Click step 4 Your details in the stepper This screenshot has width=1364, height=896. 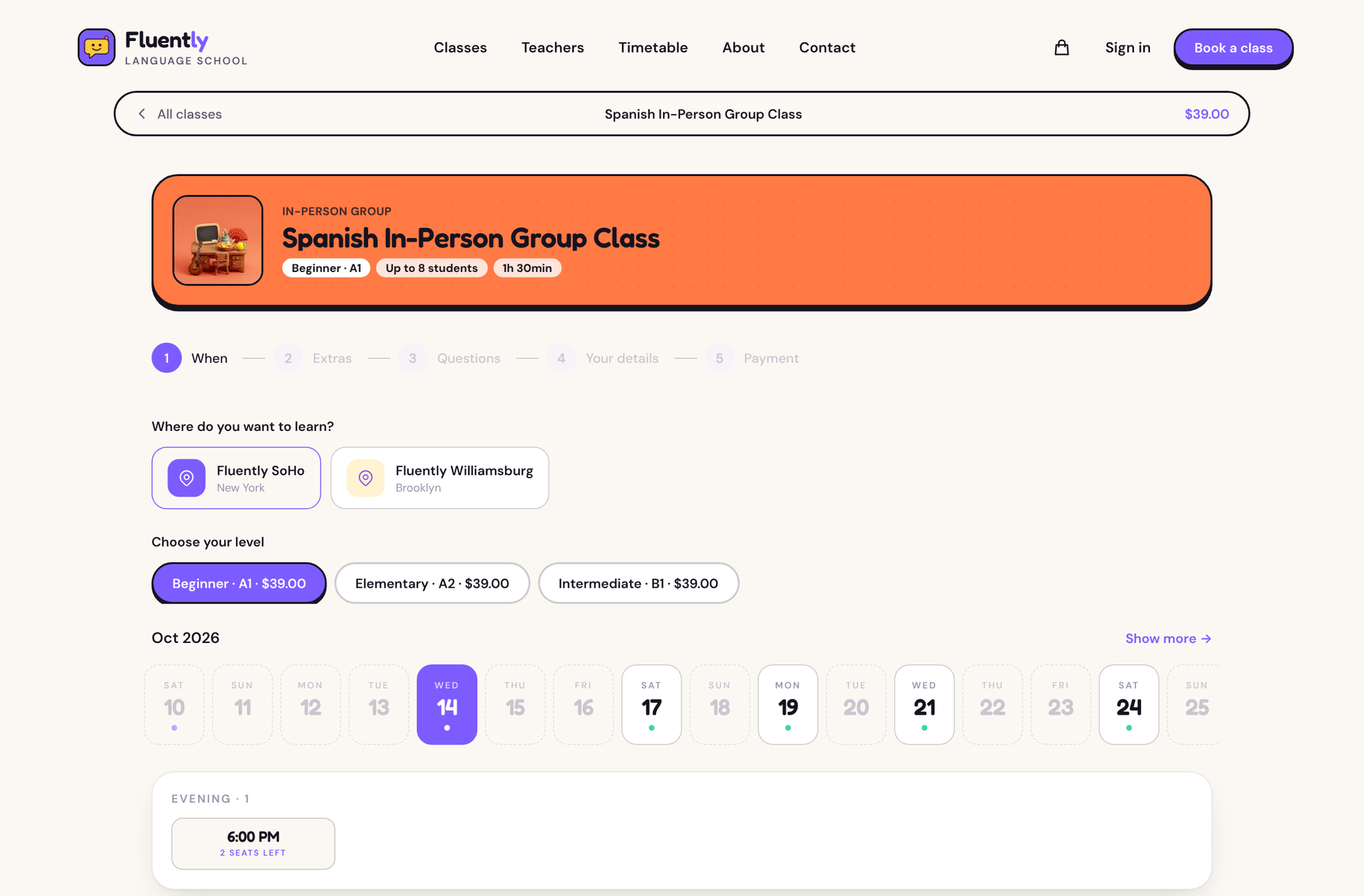click(x=602, y=358)
